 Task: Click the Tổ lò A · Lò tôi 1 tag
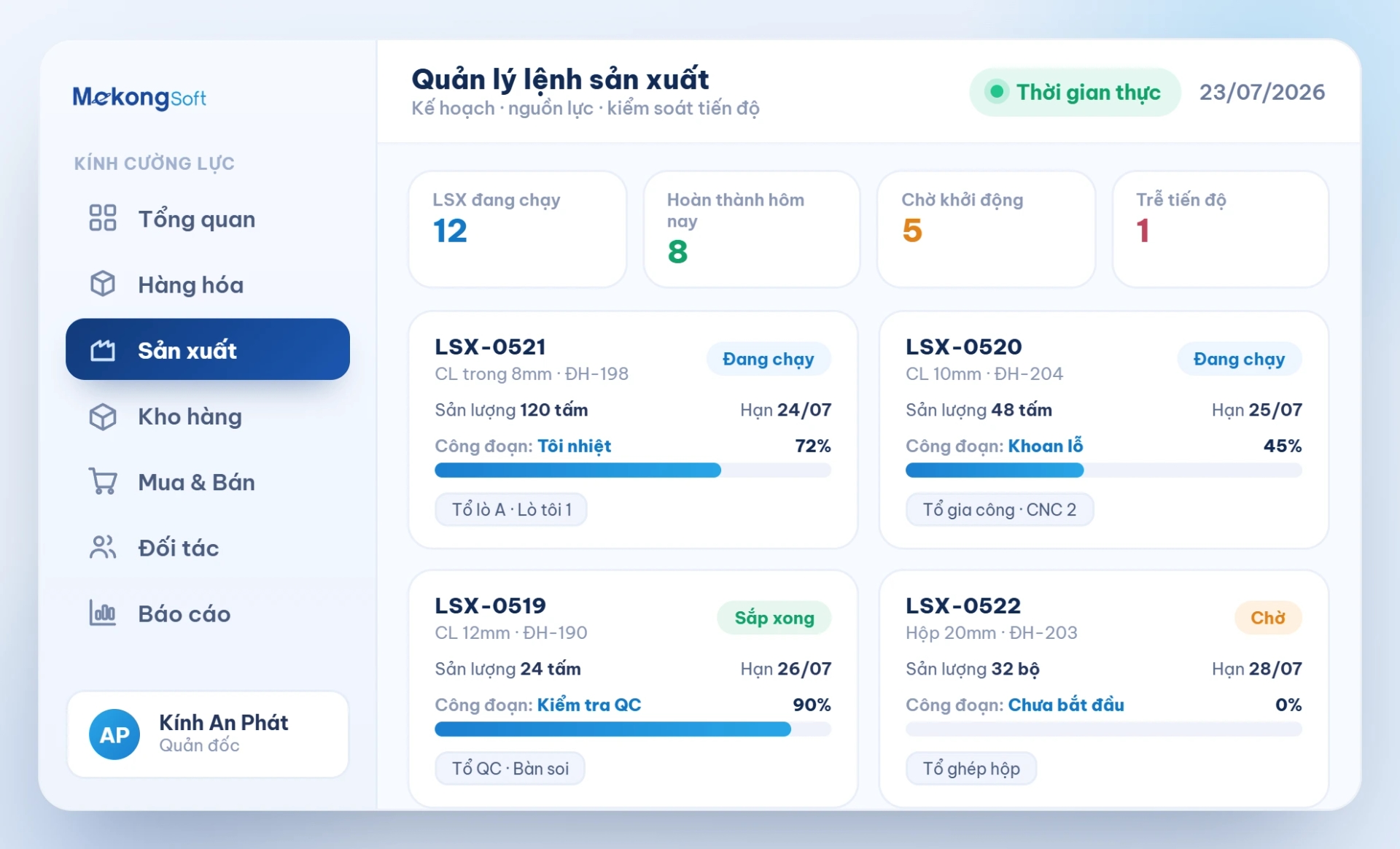pyautogui.click(x=511, y=510)
